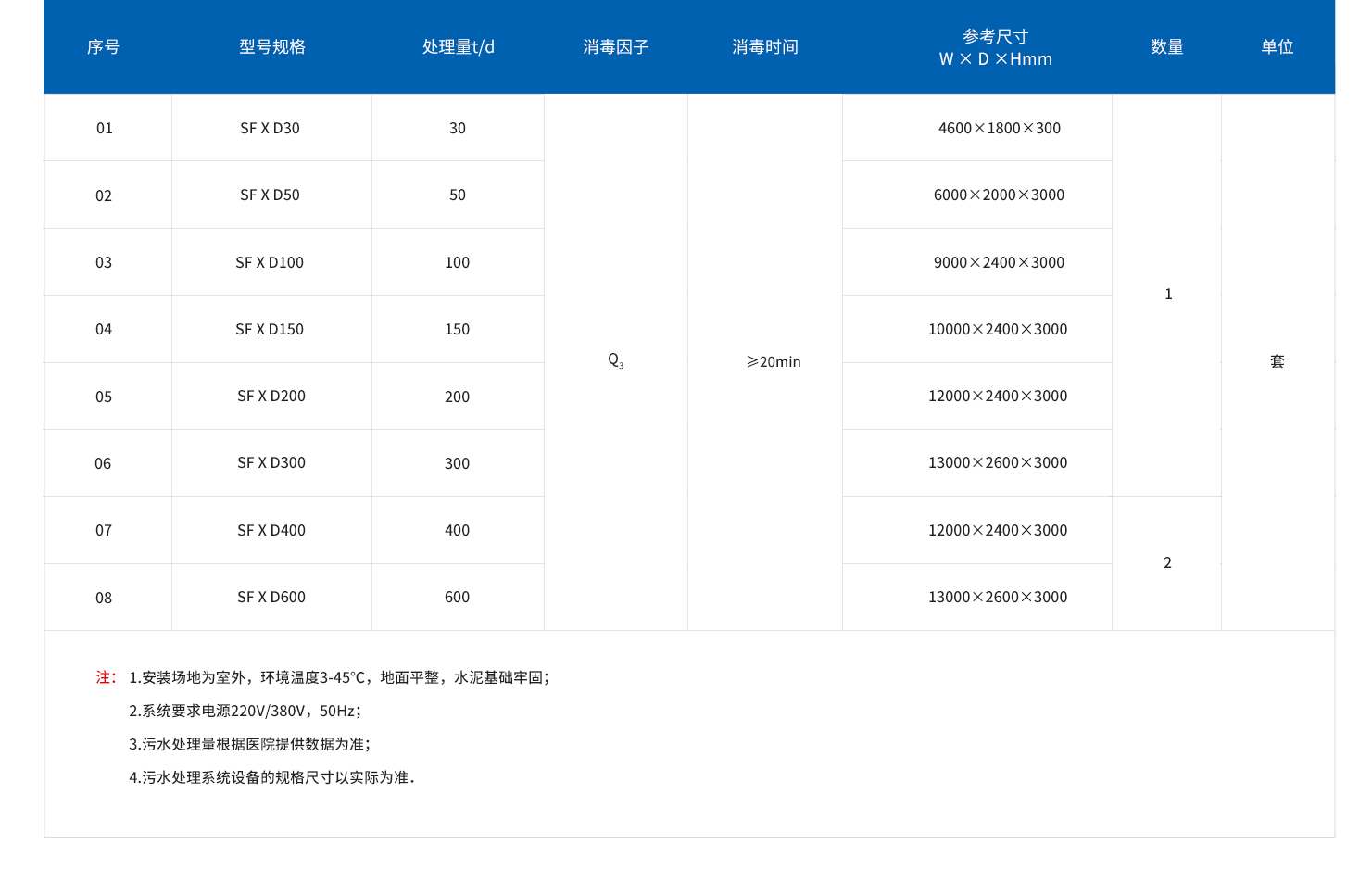
Task: Click dimension 13000×2600×3000 in row 08
Action: (x=999, y=598)
